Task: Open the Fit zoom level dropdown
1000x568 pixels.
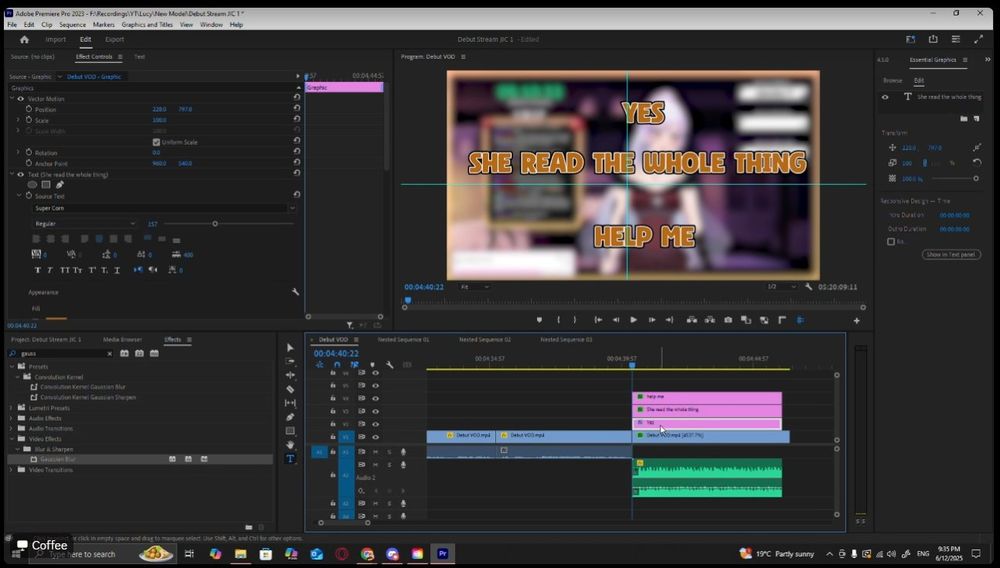Action: point(474,287)
